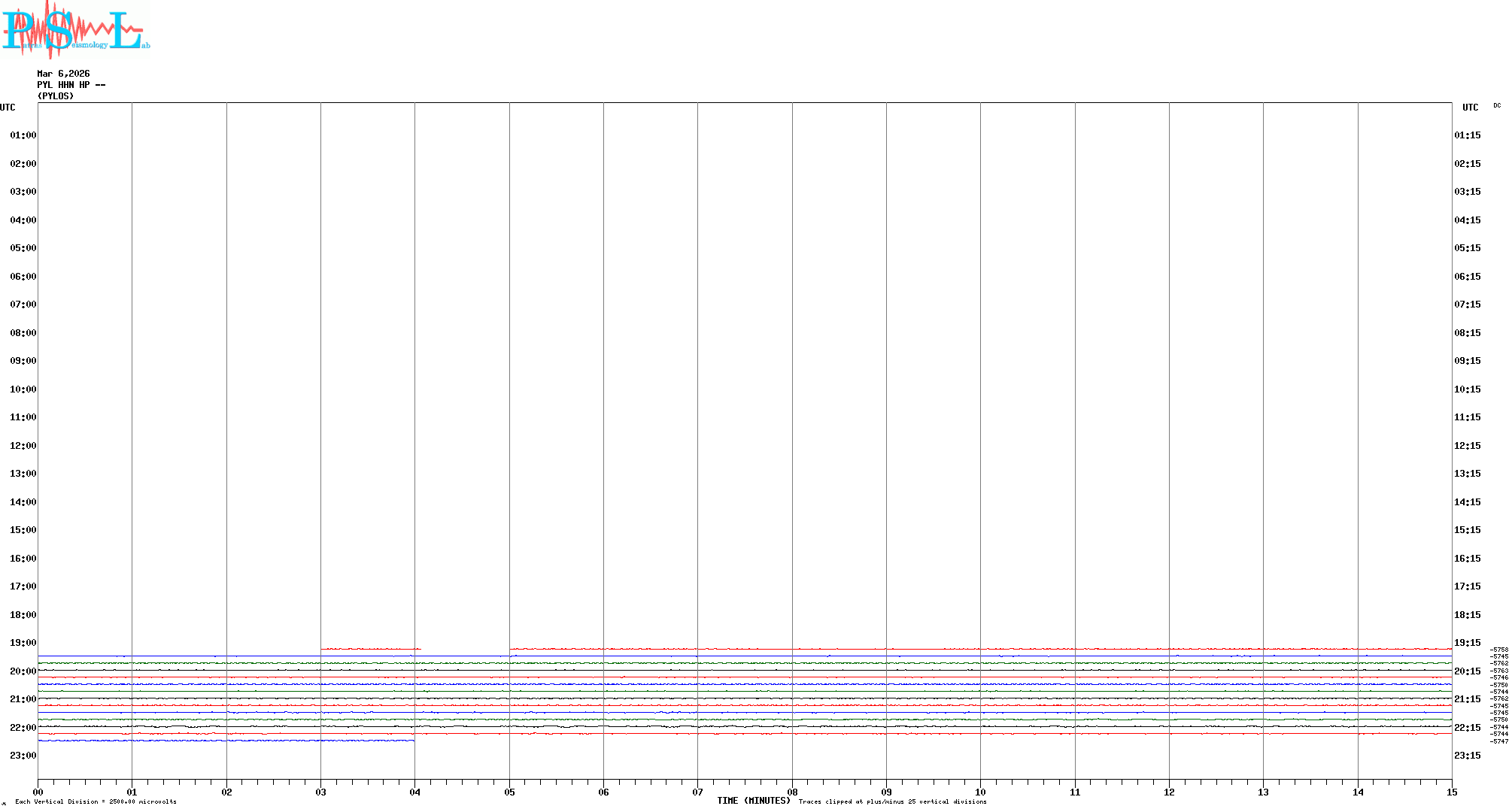
Task: Click minute 15 on bottom time axis
Action: pyautogui.click(x=1451, y=792)
